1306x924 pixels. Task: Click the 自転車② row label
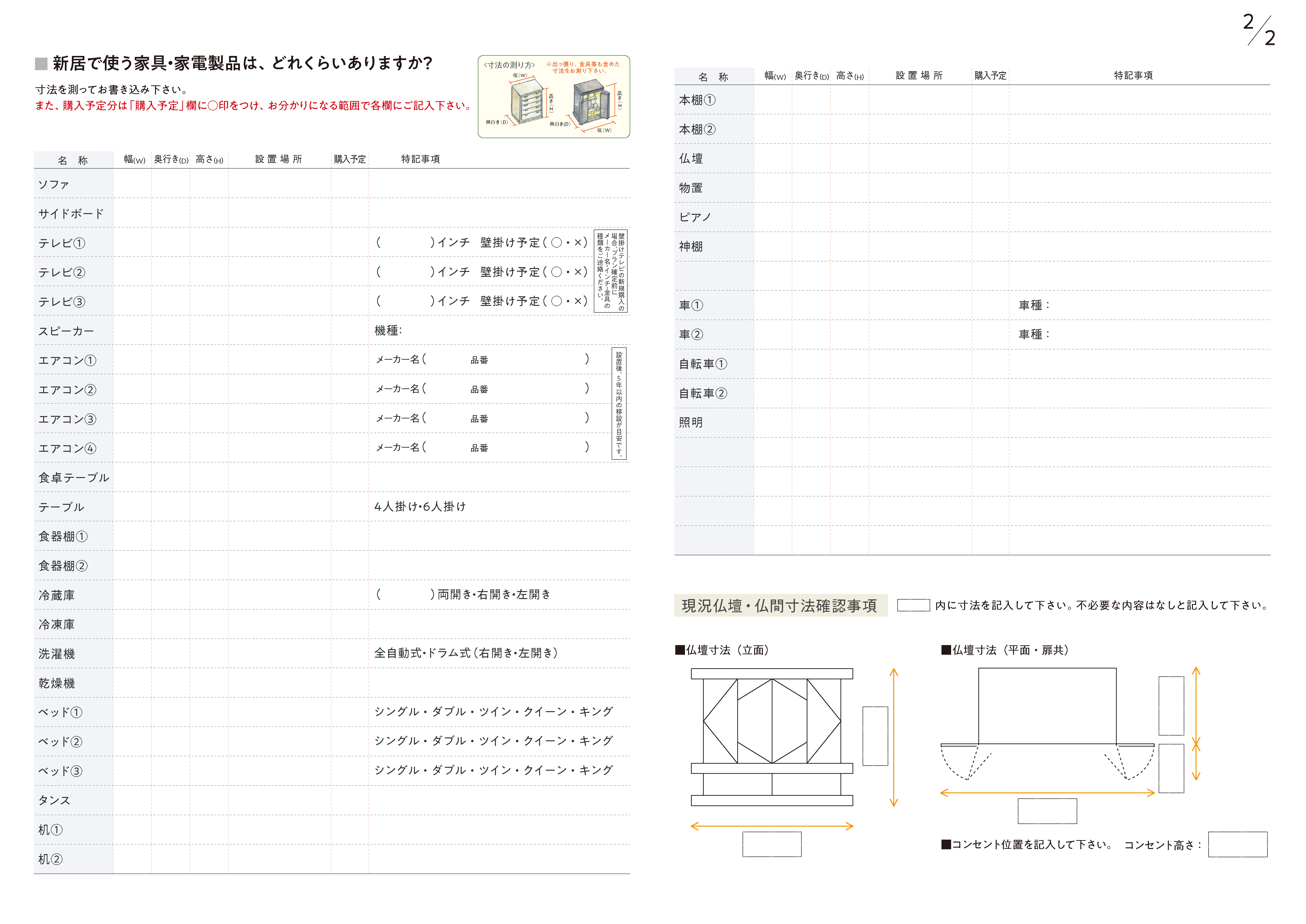703,394
